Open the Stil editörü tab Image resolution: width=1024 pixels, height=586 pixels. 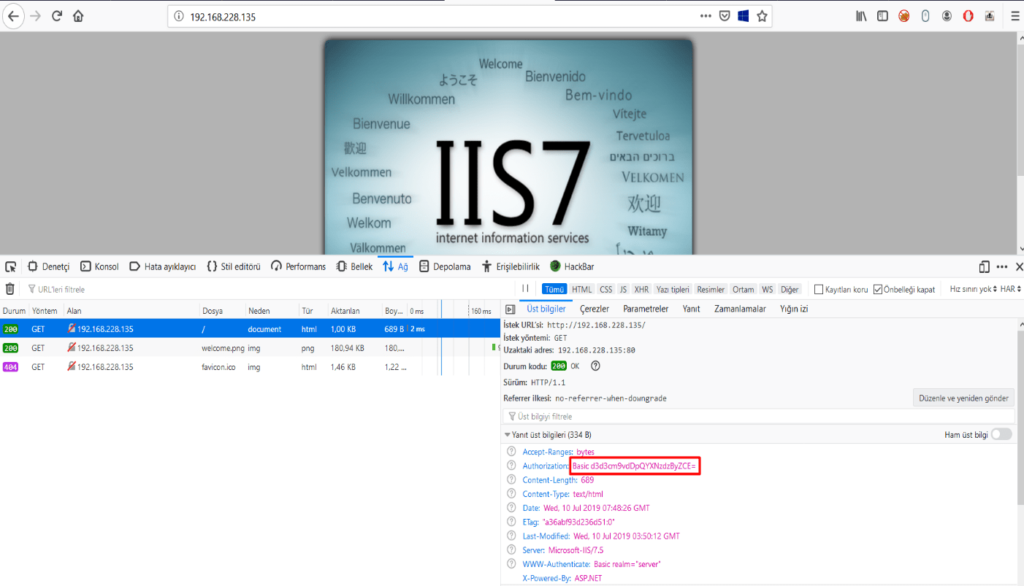click(234, 267)
